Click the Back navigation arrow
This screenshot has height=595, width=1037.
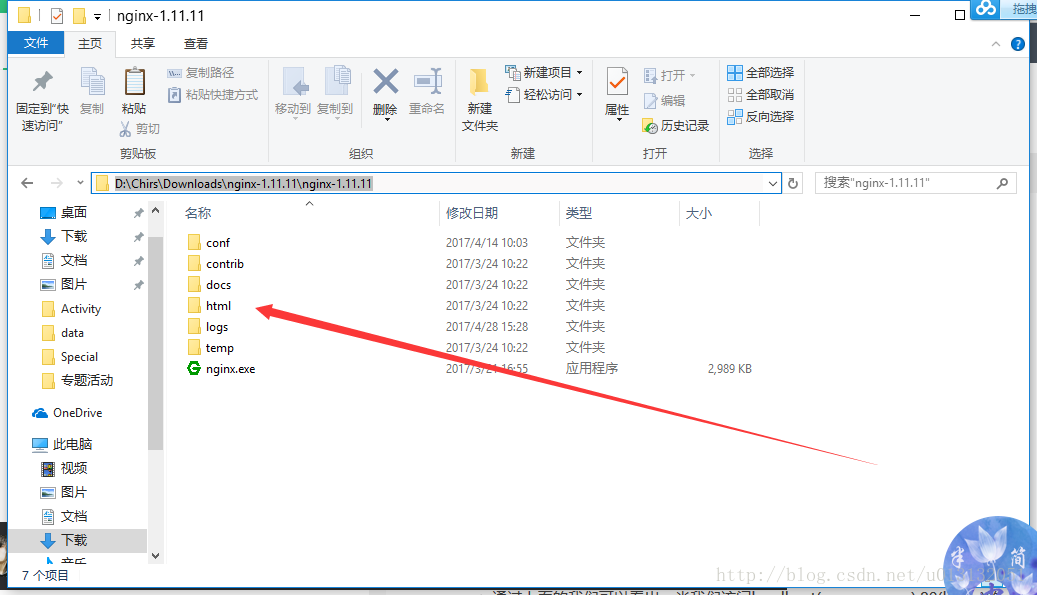coord(27,183)
